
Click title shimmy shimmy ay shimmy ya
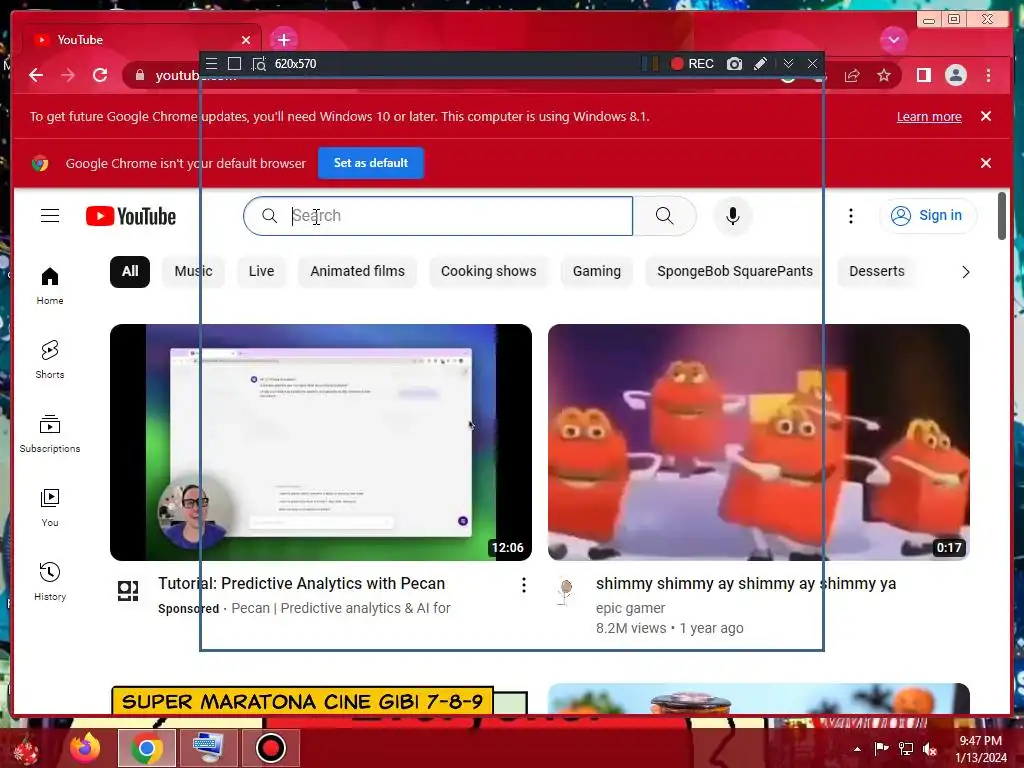[746, 583]
